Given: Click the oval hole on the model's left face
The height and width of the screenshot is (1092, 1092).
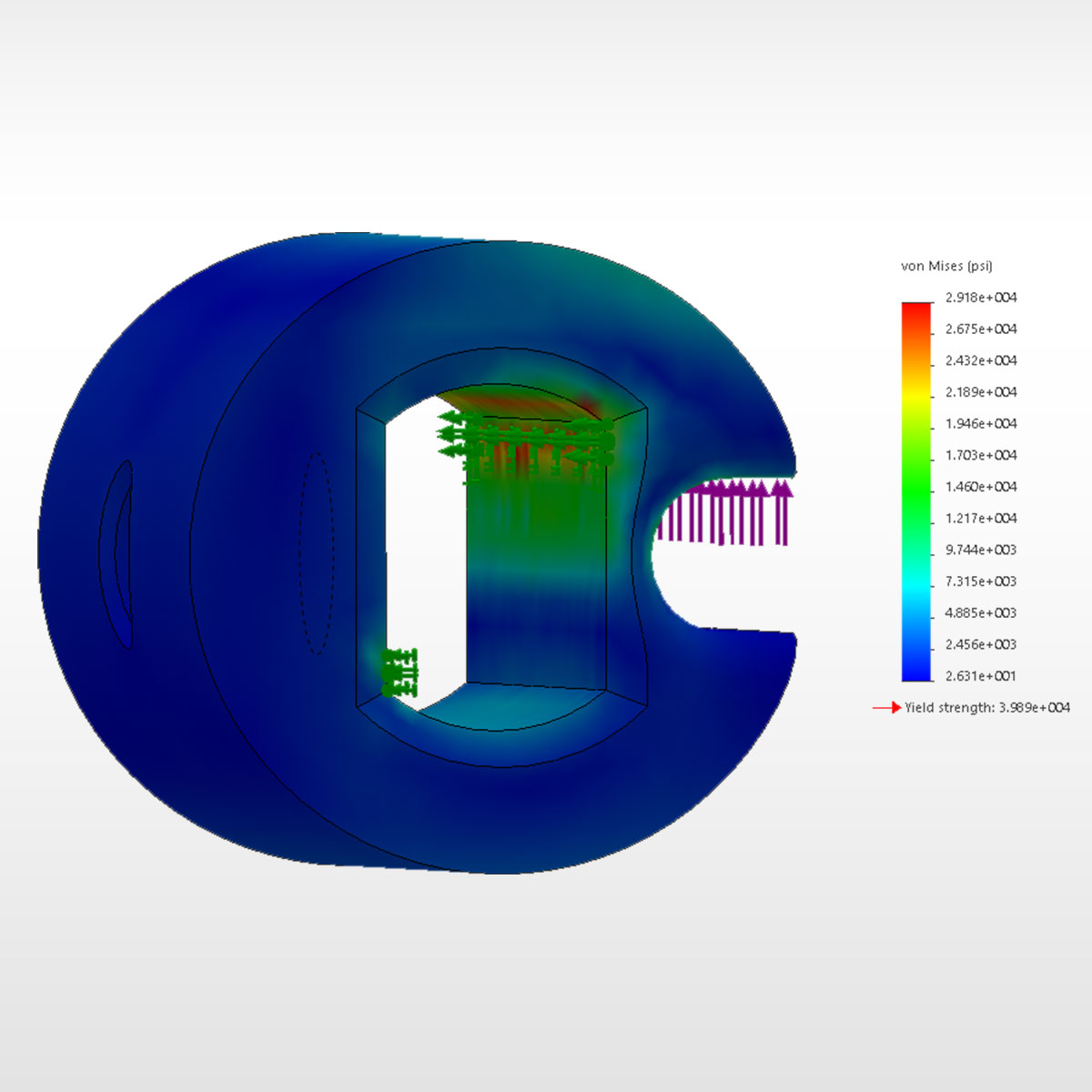Looking at the screenshot, I should pos(116,553).
